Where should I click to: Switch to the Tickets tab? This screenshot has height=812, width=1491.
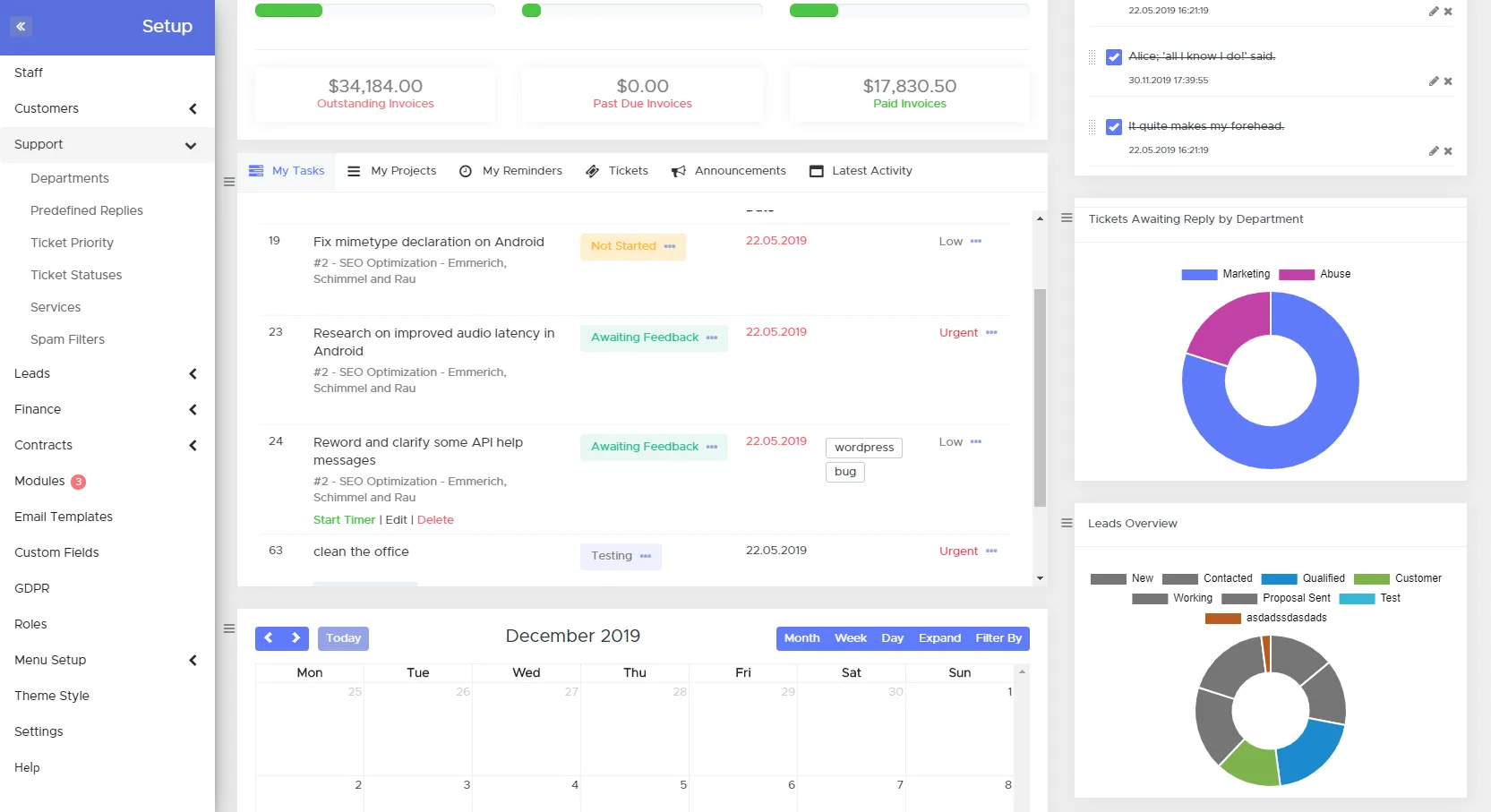point(617,171)
